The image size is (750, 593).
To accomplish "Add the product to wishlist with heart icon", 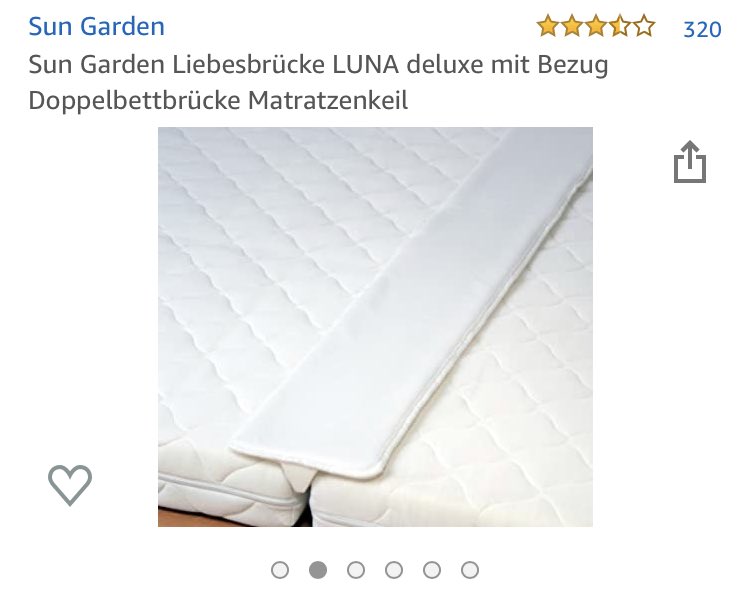I will [x=70, y=485].
